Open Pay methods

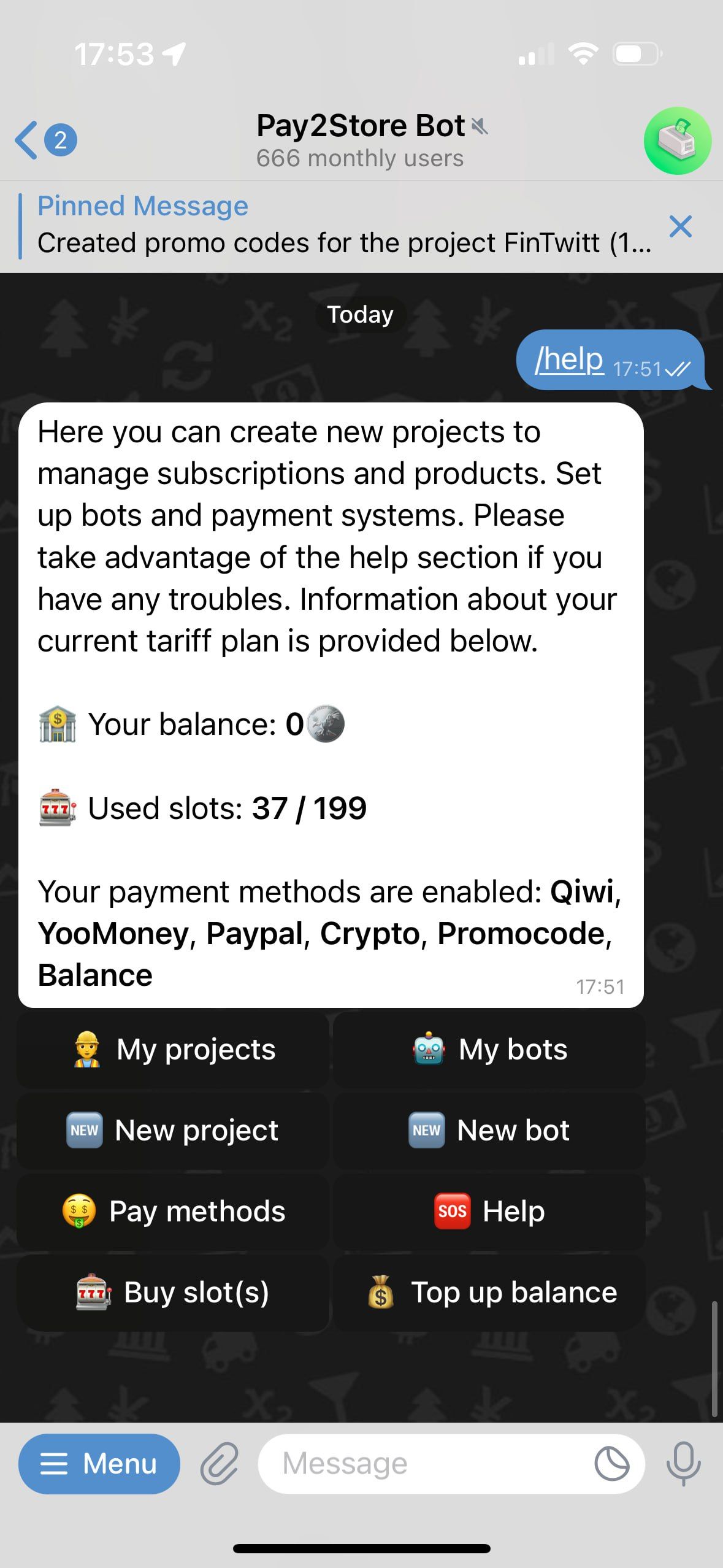tap(173, 1212)
